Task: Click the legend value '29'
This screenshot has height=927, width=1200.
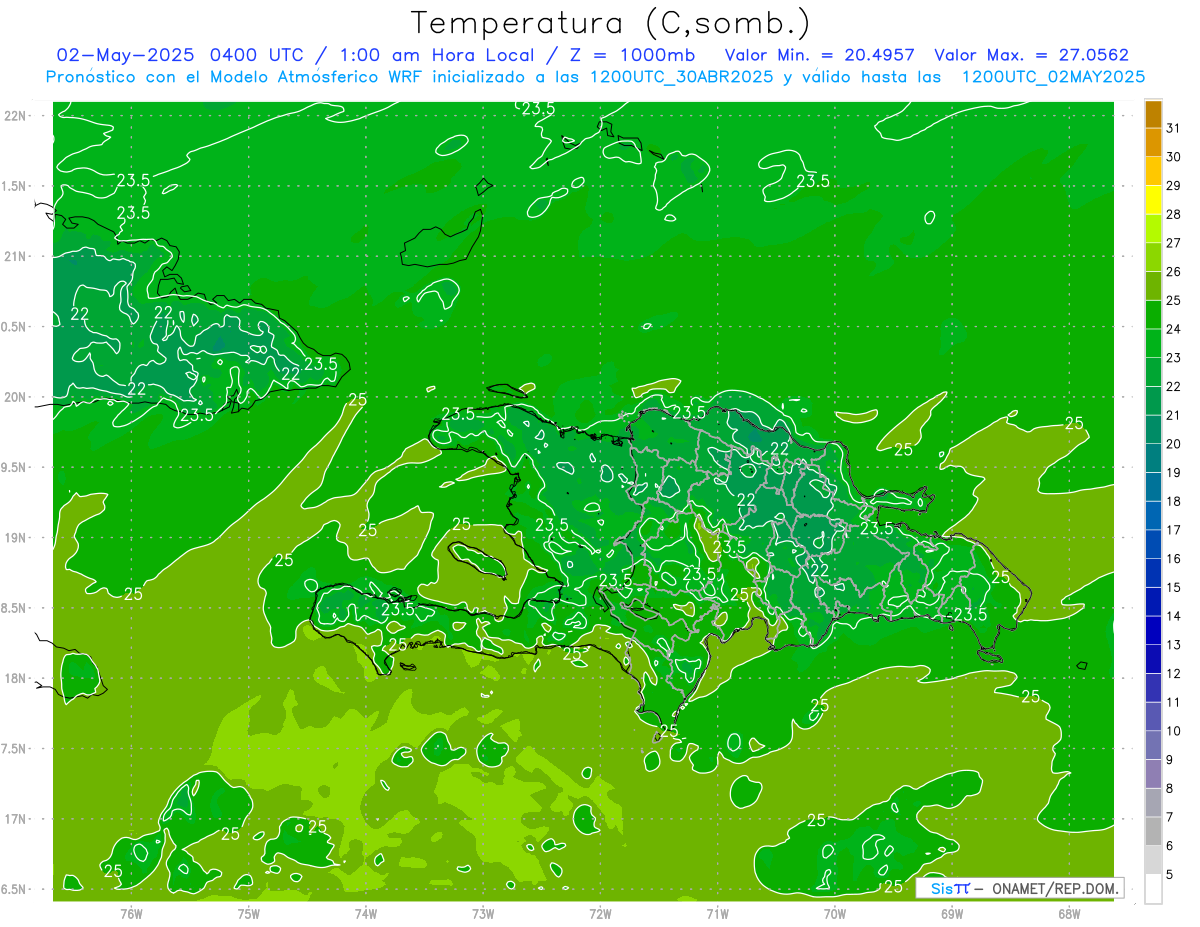Action: coord(1174,186)
